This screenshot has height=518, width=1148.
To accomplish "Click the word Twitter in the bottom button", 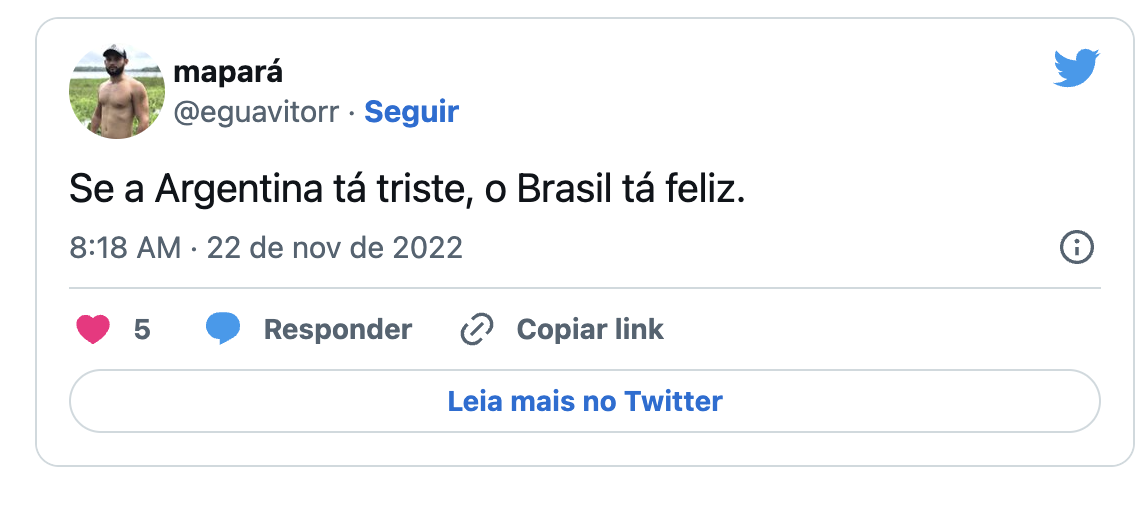I will (x=673, y=401).
